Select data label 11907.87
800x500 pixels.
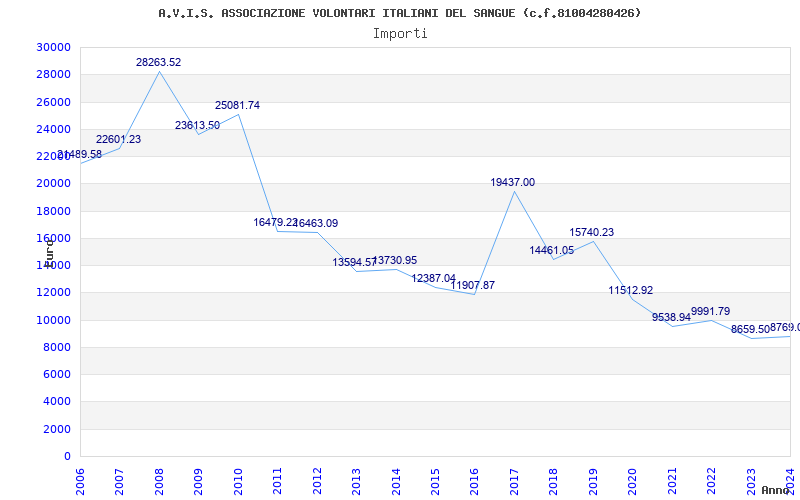click(x=472, y=285)
